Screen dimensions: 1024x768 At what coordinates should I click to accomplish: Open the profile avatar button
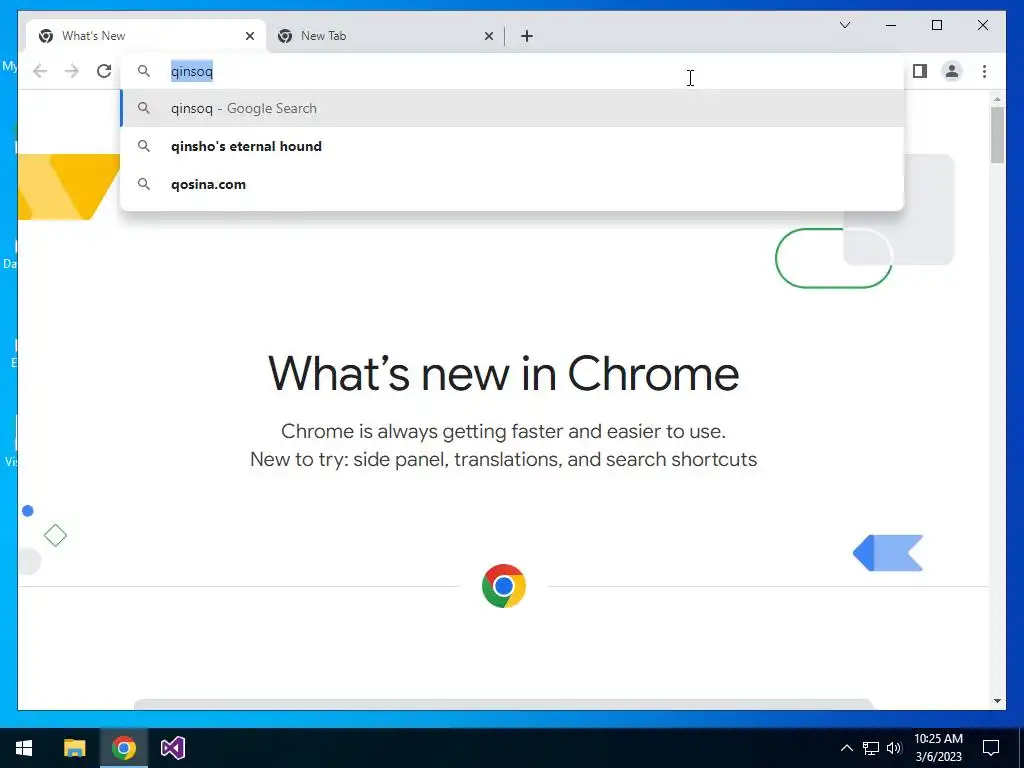click(x=952, y=71)
